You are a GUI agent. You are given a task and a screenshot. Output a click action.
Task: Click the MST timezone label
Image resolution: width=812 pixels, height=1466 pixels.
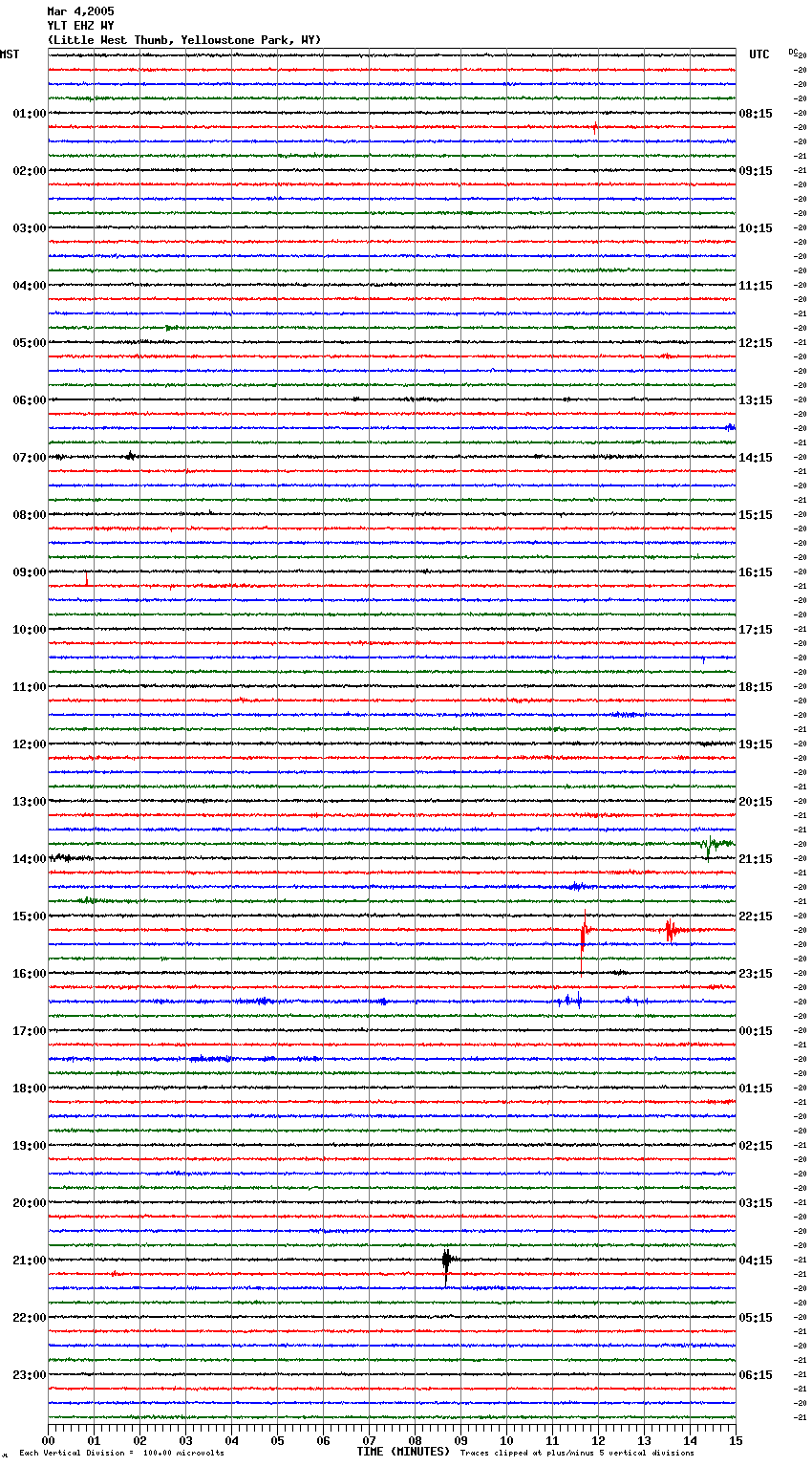[10, 54]
